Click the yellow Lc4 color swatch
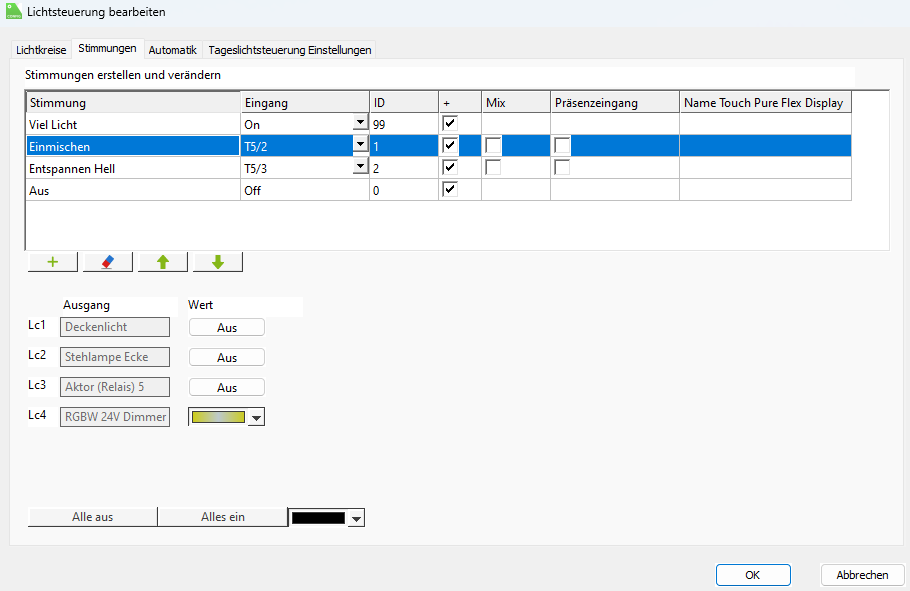 (218, 417)
